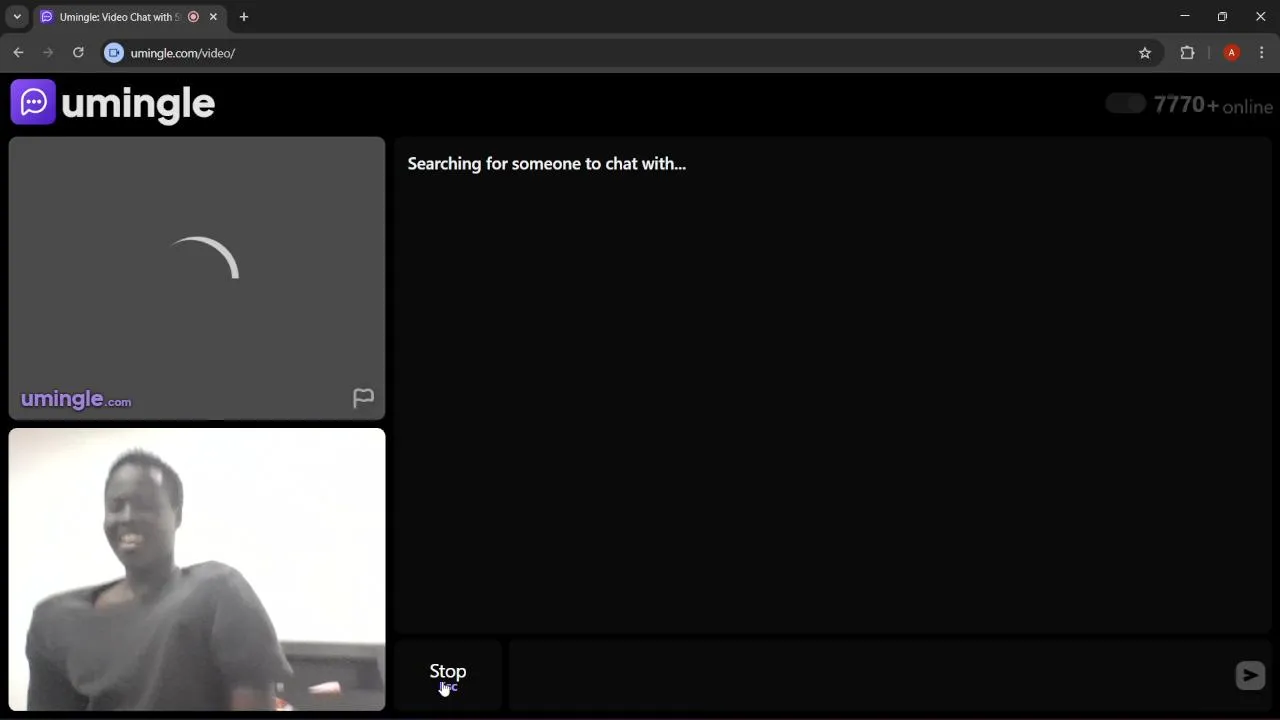Click the loading stranger video panel
This screenshot has width=1280, height=720.
coord(197,277)
